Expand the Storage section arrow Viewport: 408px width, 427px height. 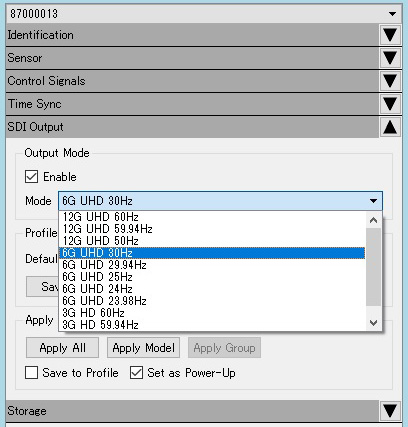point(390,411)
